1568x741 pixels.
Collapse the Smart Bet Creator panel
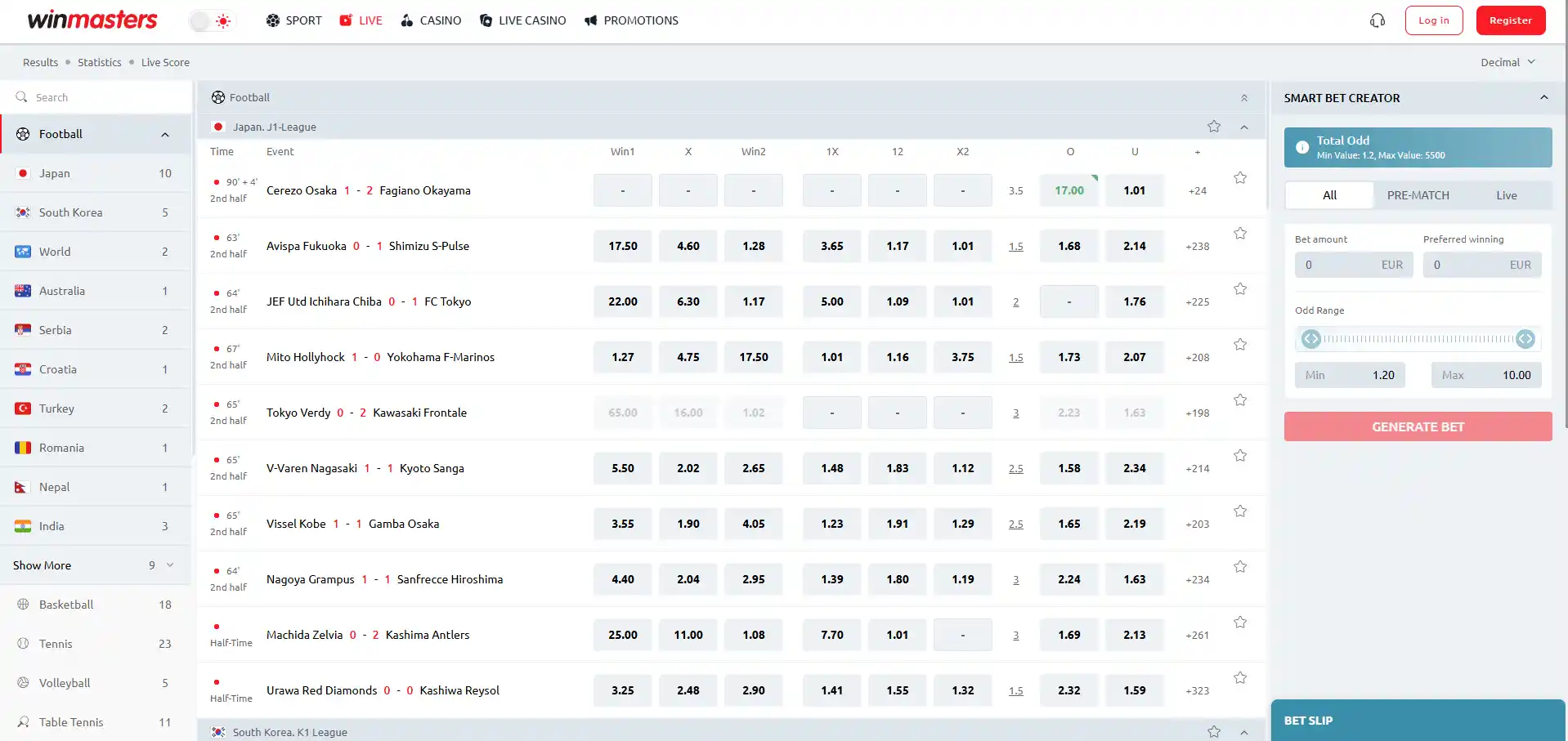(1544, 97)
